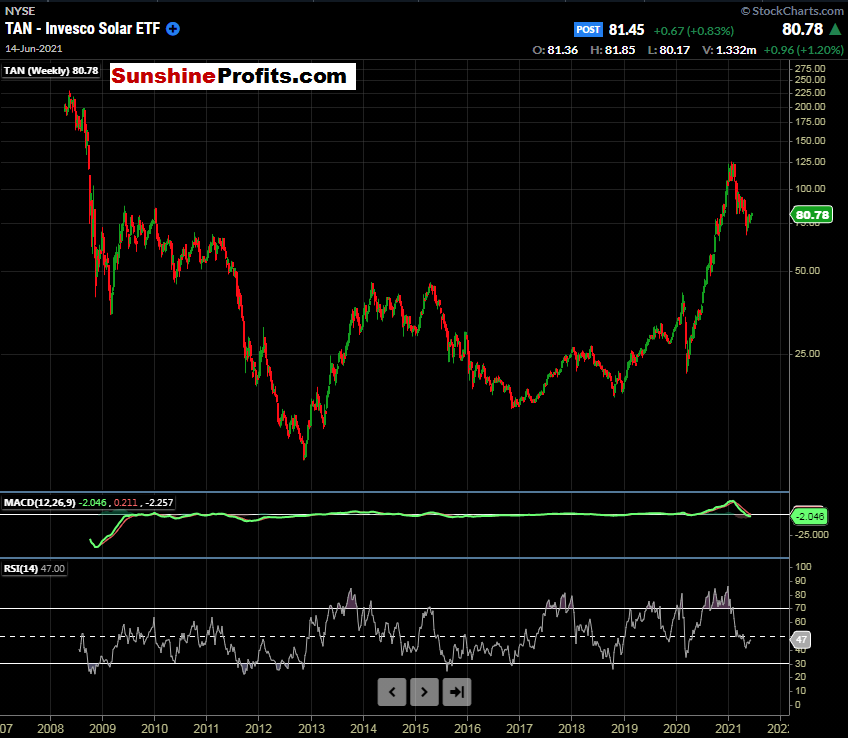This screenshot has width=848, height=738.
Task: Advance the chart with the right arrow button
Action: click(x=425, y=692)
